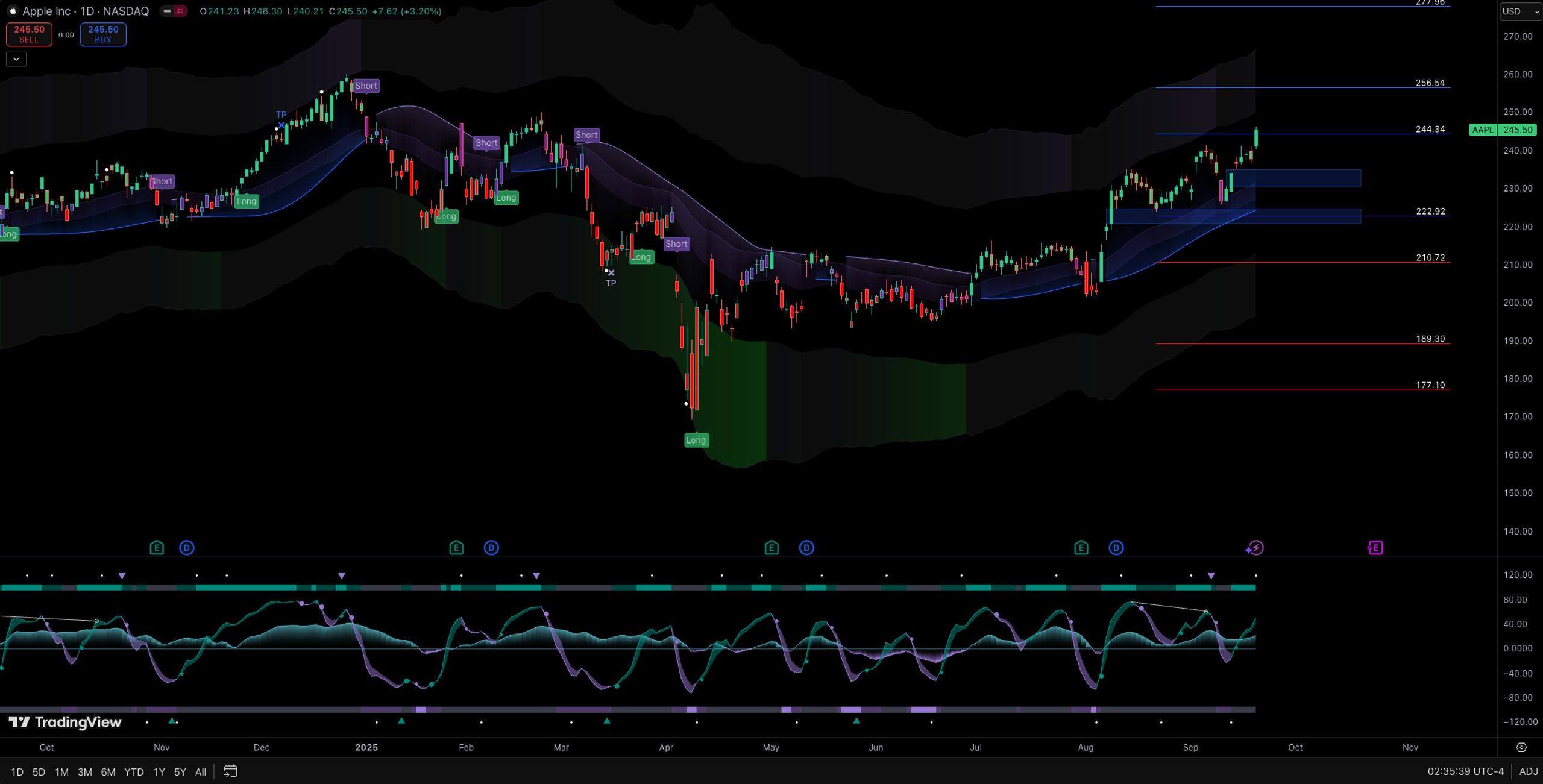This screenshot has width=1543, height=784.
Task: Open chart axis settings gear icon
Action: [x=1521, y=747]
